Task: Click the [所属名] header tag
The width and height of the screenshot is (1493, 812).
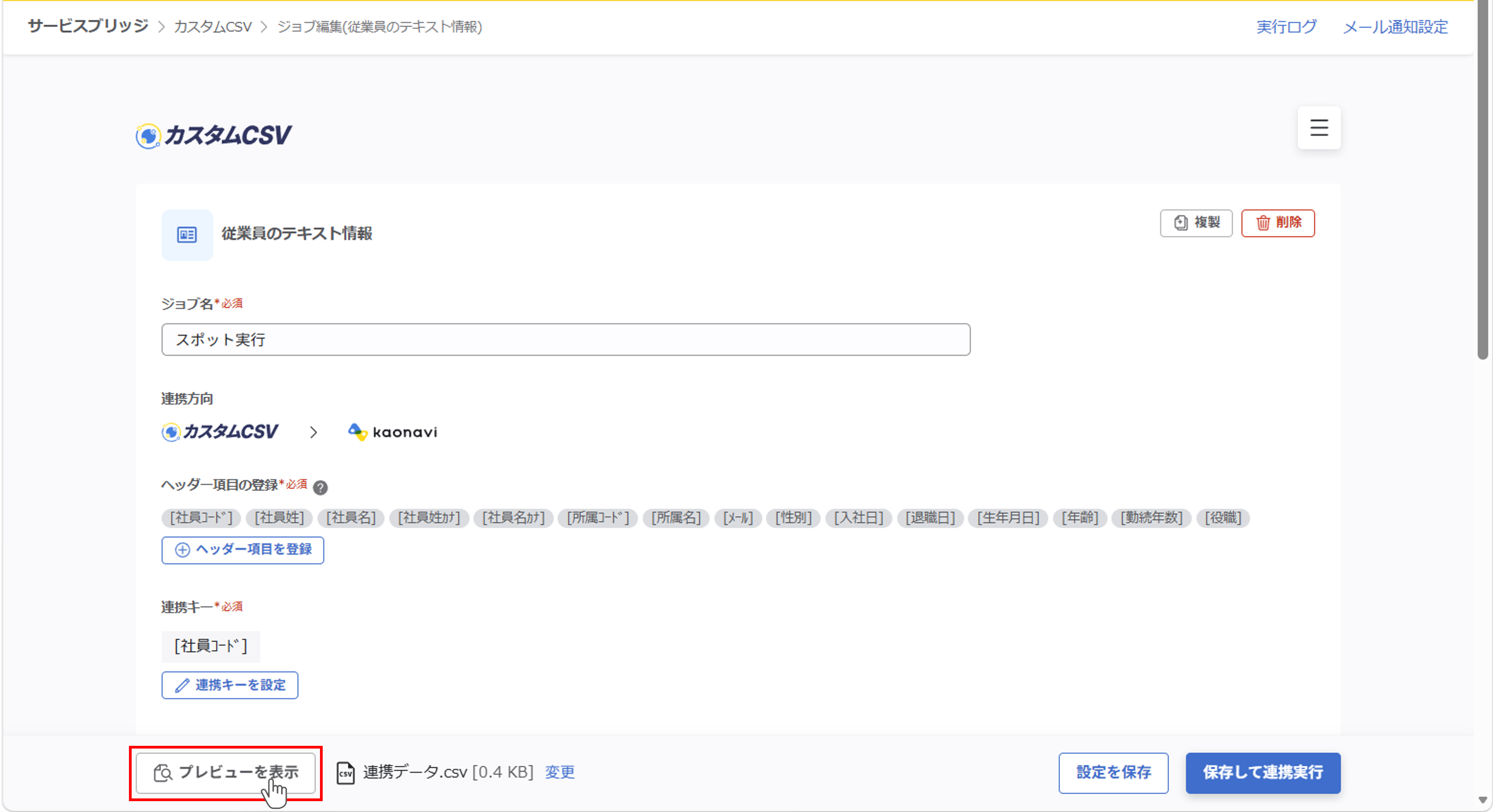Action: [676, 517]
